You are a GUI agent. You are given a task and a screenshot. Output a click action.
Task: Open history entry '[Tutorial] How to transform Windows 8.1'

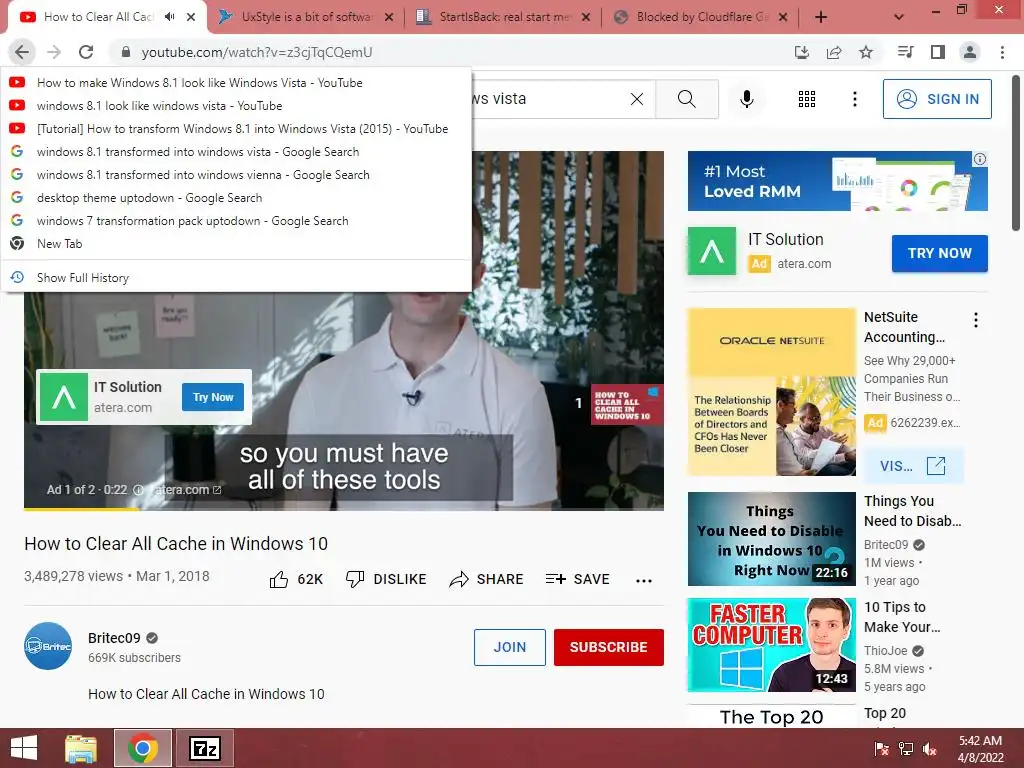[236, 129]
